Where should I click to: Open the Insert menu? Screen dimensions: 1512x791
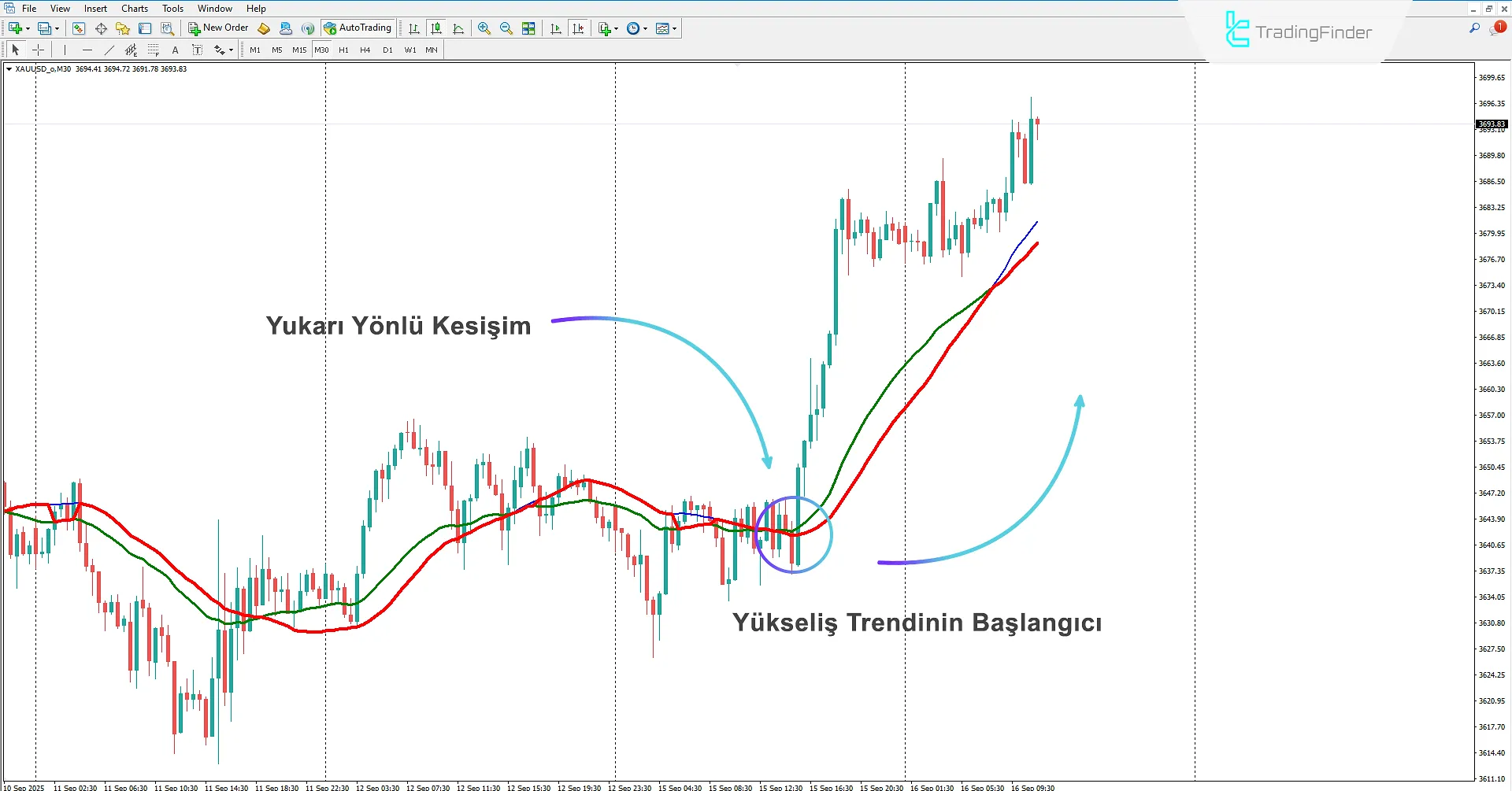tap(94, 8)
